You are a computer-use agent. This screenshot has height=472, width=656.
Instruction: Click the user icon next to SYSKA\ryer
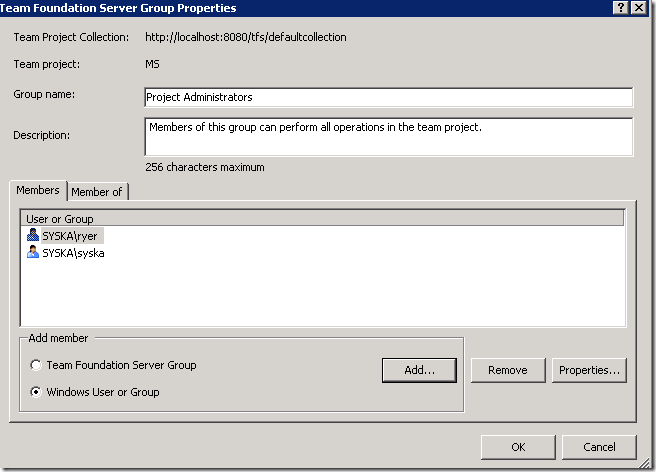(33, 236)
